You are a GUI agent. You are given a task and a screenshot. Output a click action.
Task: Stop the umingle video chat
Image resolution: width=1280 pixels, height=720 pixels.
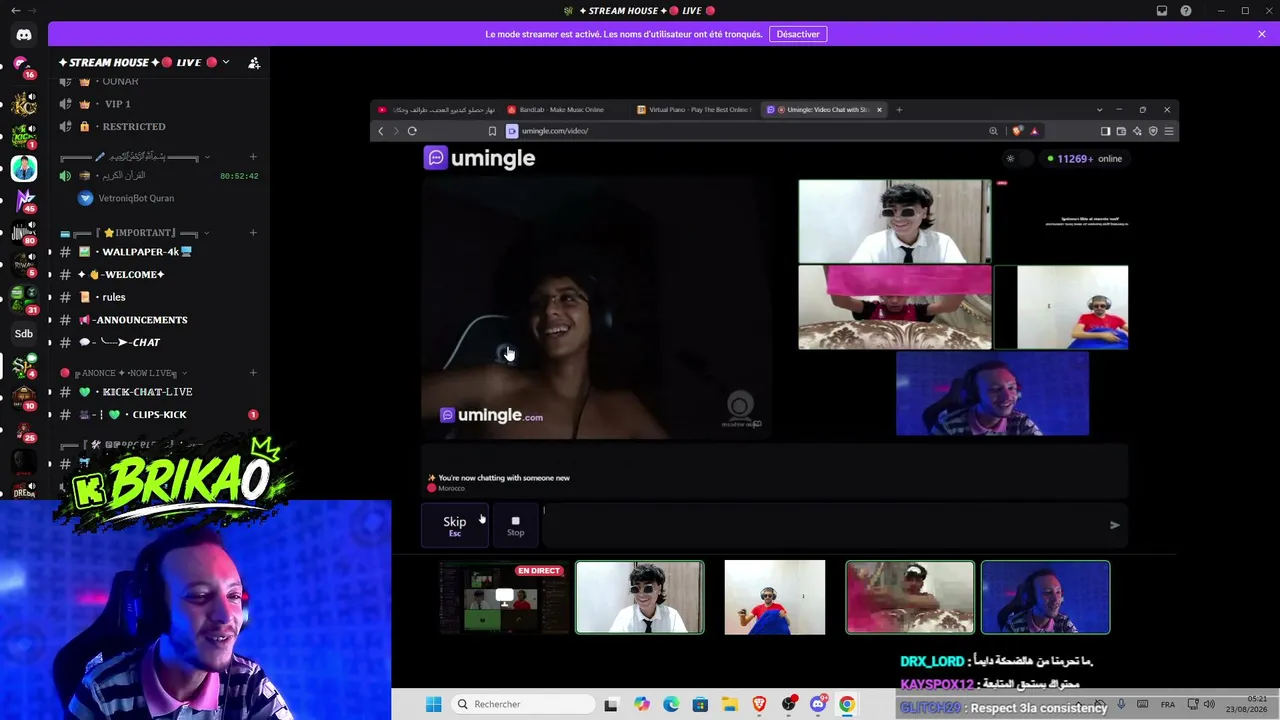(515, 525)
